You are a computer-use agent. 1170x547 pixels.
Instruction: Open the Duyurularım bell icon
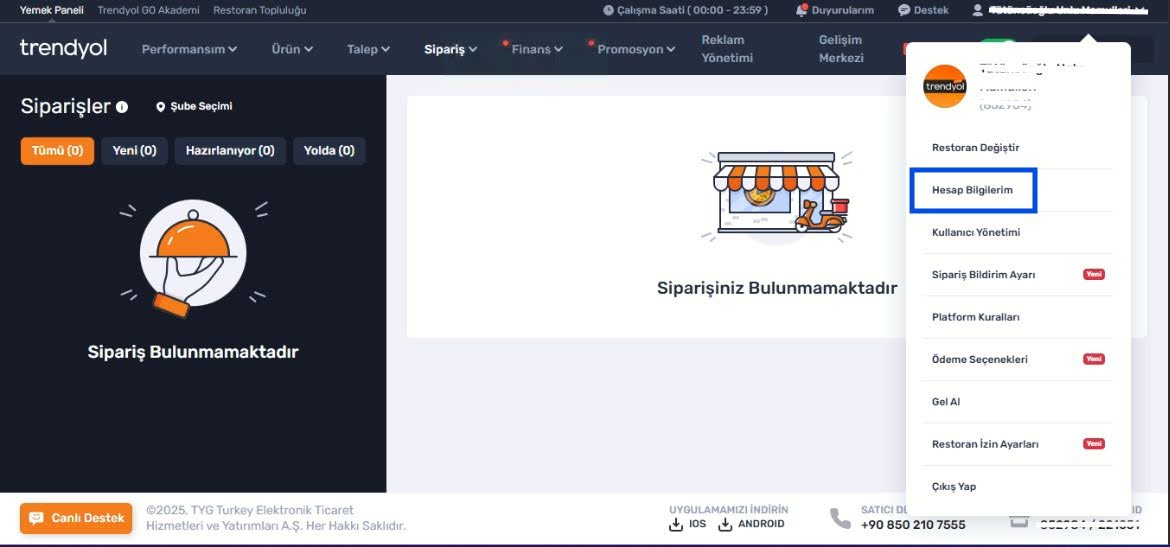(801, 10)
